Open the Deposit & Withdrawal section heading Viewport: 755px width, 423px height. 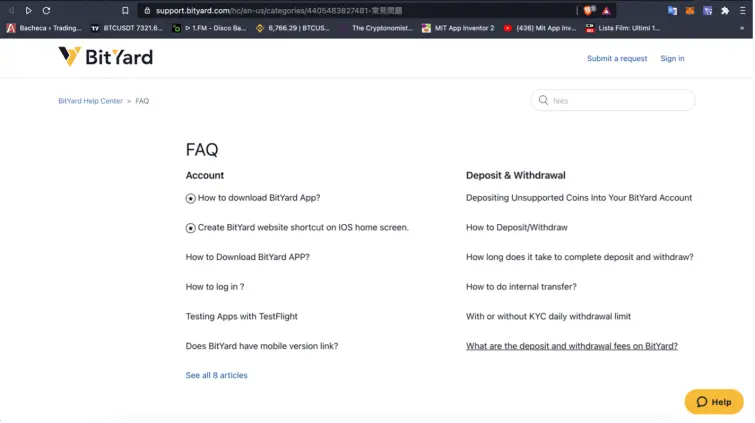click(x=516, y=175)
